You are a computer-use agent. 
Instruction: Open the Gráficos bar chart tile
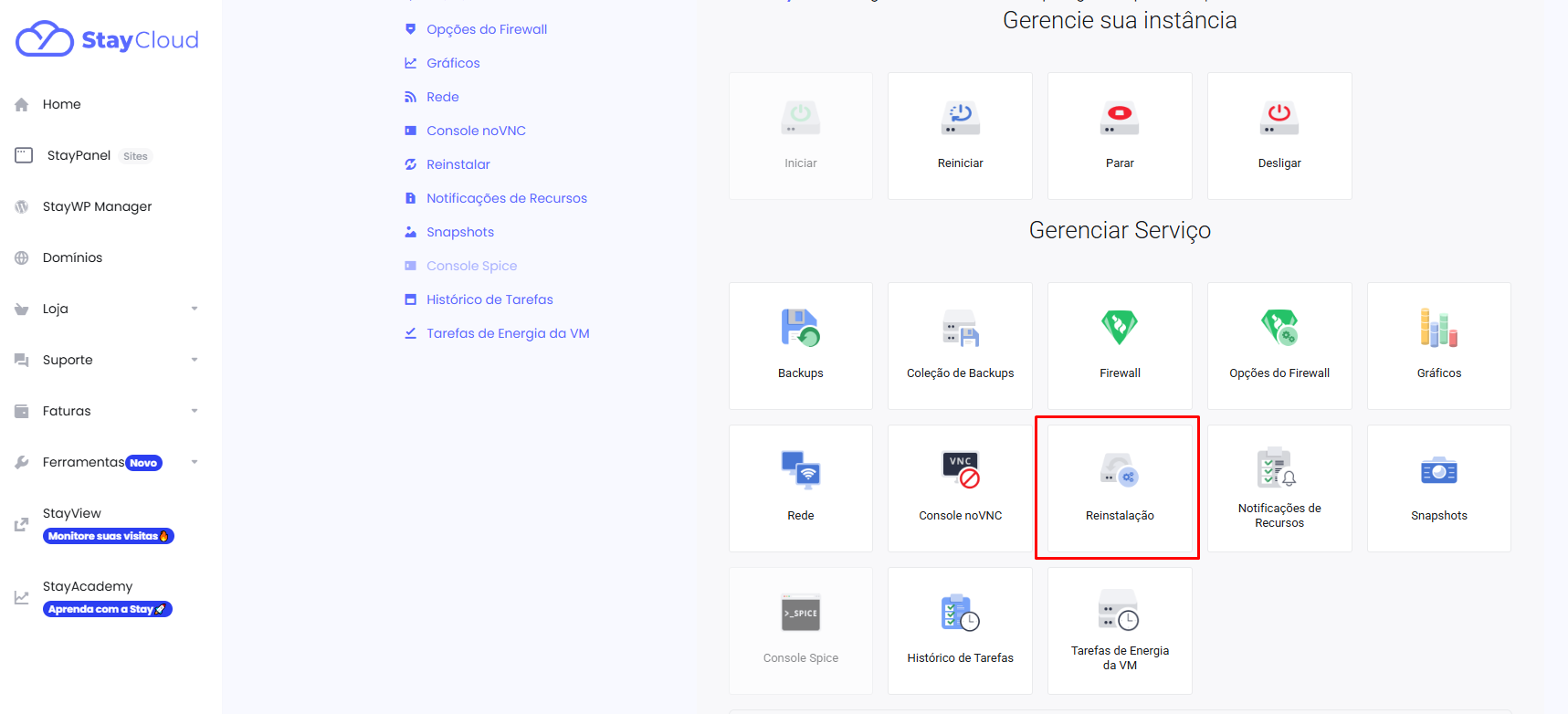coord(1439,346)
